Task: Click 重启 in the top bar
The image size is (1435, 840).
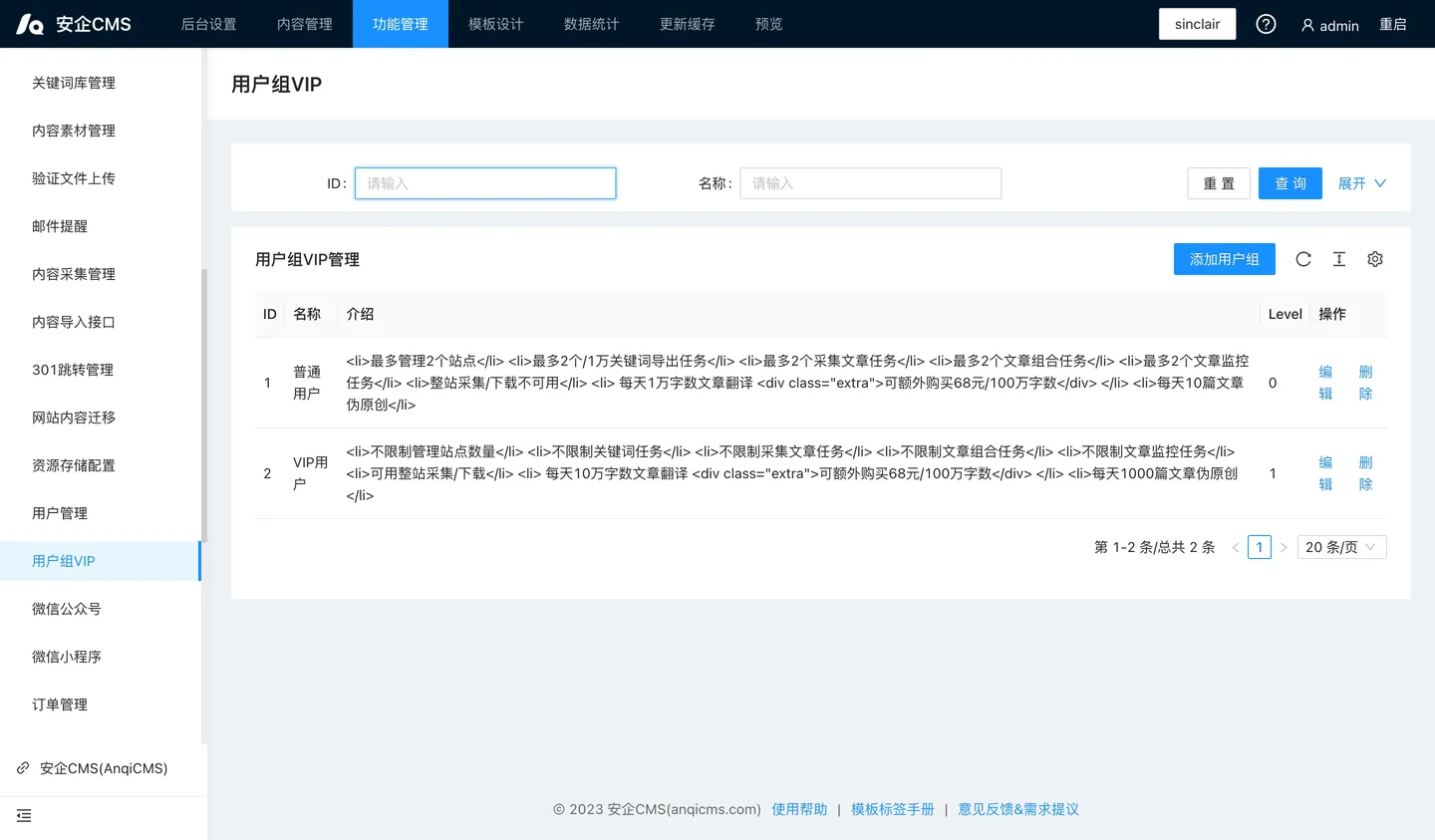Action: 1393,24
